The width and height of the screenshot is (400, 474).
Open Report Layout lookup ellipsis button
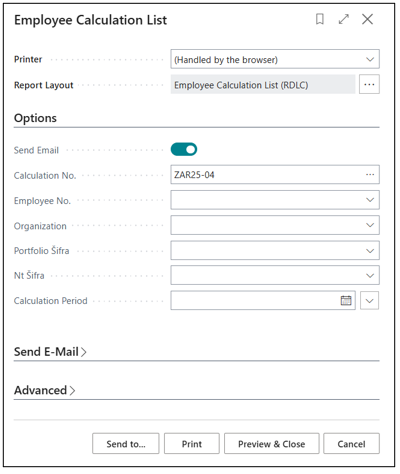coord(369,84)
